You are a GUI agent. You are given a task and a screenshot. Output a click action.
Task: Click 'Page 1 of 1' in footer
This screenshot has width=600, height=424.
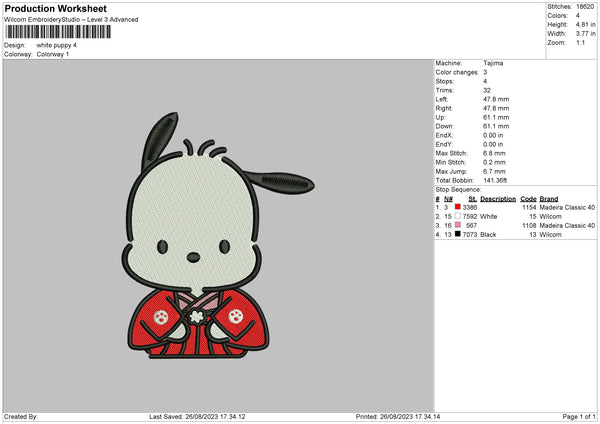tap(579, 417)
